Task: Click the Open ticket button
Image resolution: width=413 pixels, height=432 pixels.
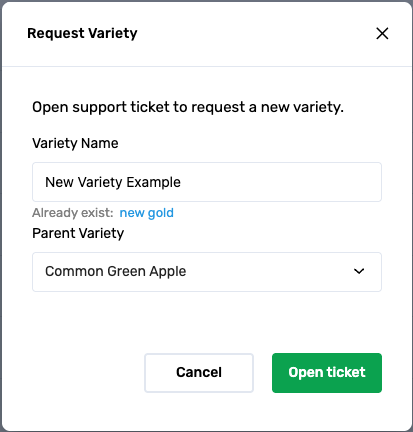Action: point(327,373)
